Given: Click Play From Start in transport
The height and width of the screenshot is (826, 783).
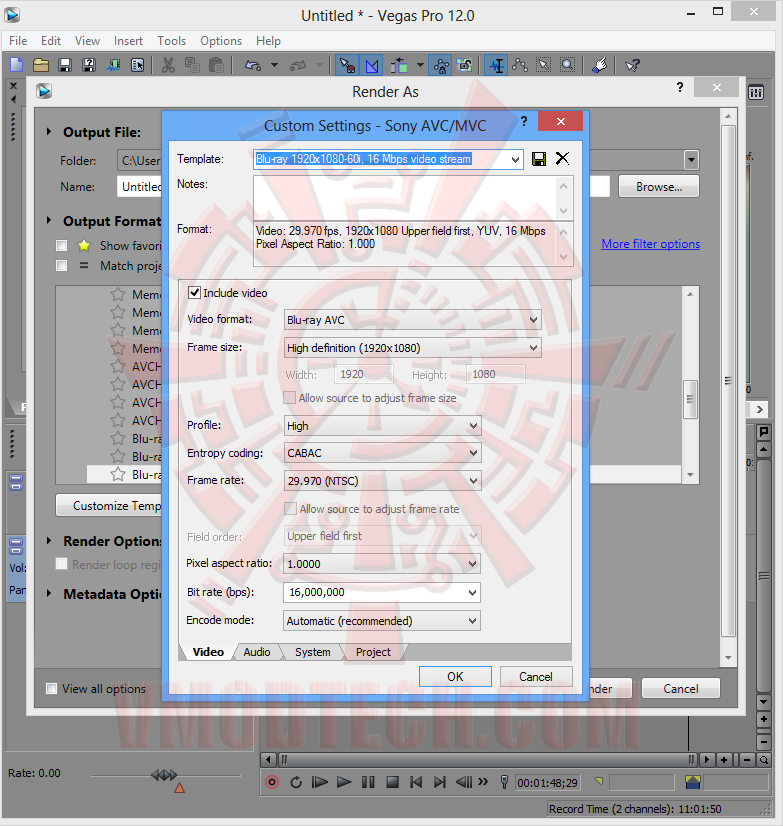Looking at the screenshot, I should pyautogui.click(x=319, y=782).
